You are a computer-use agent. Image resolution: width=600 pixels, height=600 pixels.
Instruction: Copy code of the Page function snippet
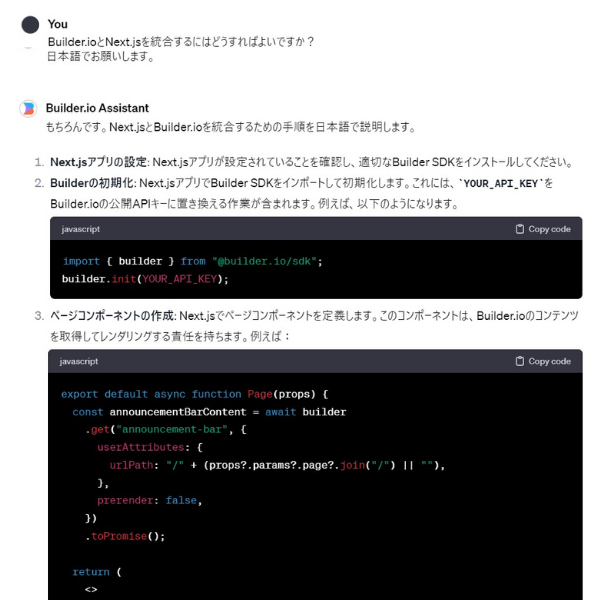pyautogui.click(x=543, y=361)
